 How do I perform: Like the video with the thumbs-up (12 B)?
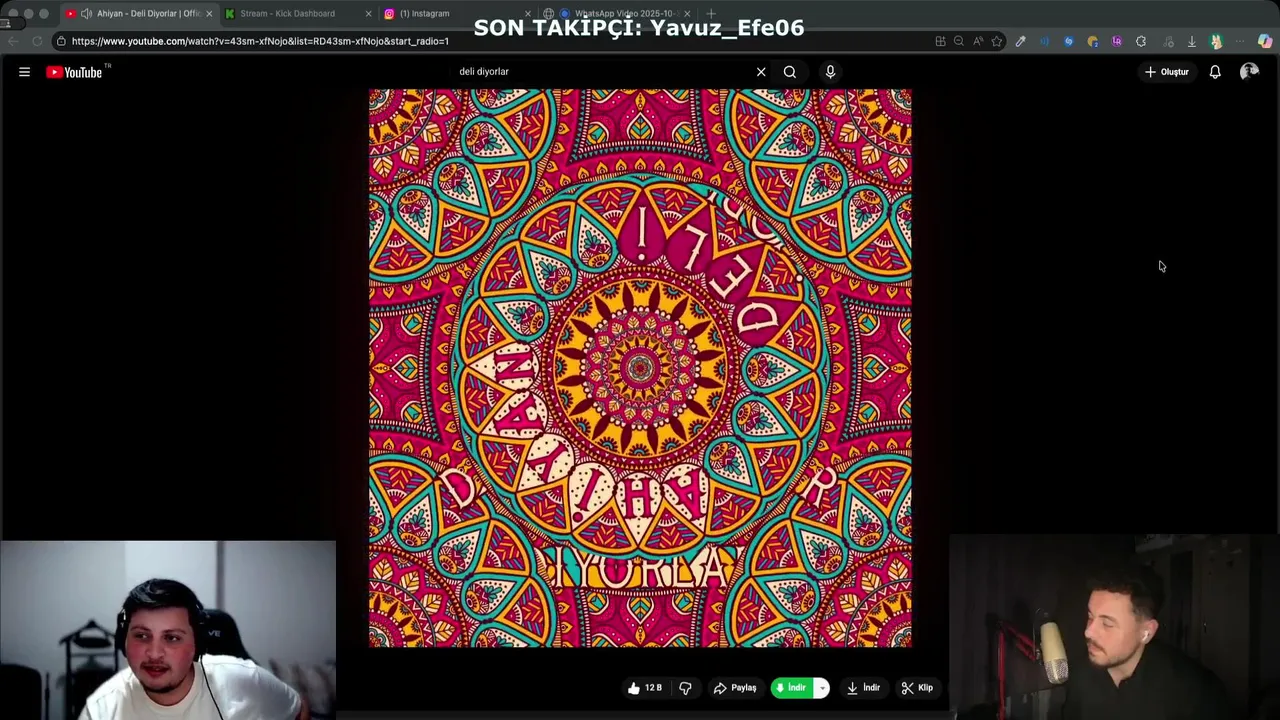tap(645, 688)
